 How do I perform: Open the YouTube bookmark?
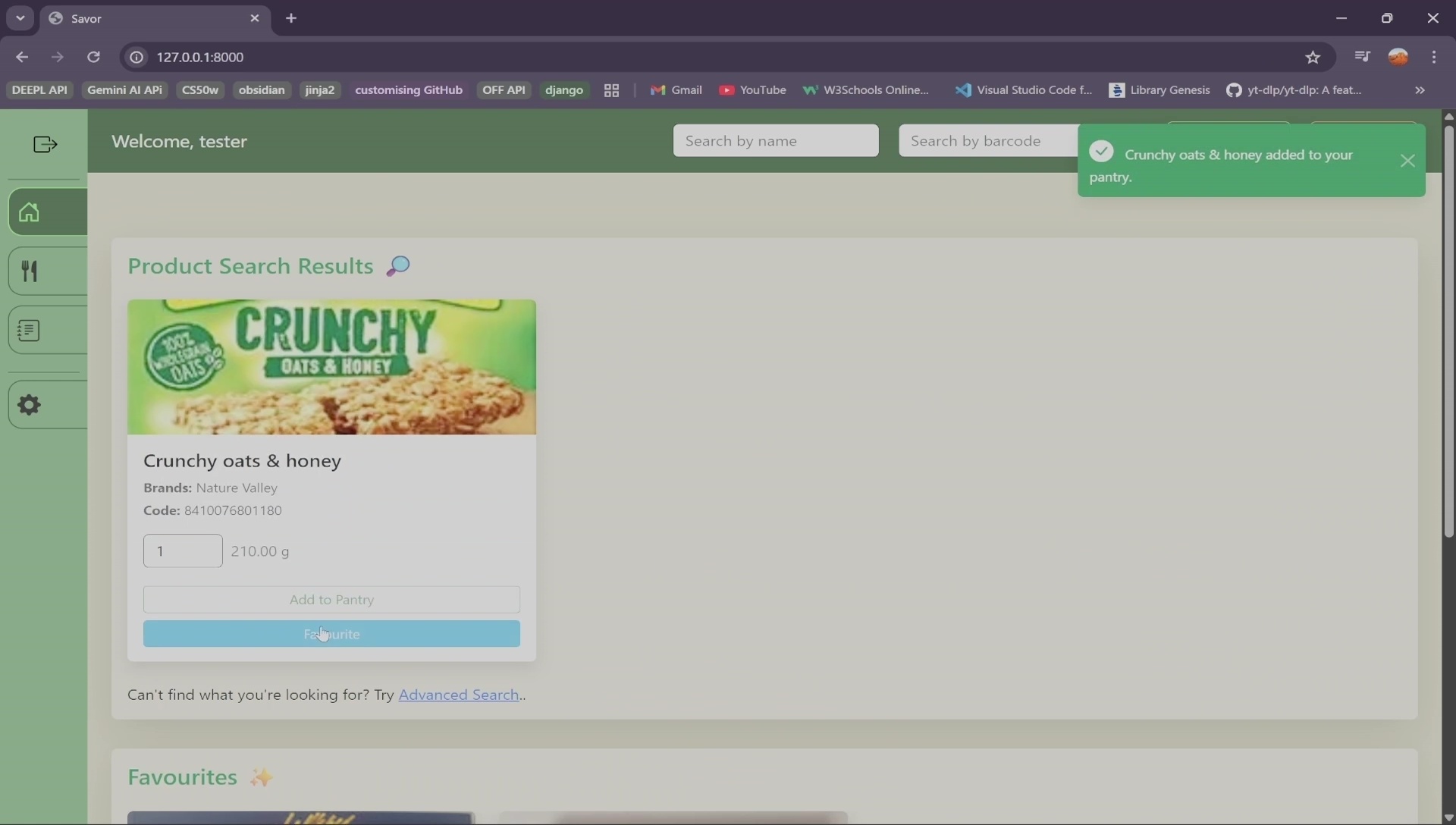(x=753, y=89)
